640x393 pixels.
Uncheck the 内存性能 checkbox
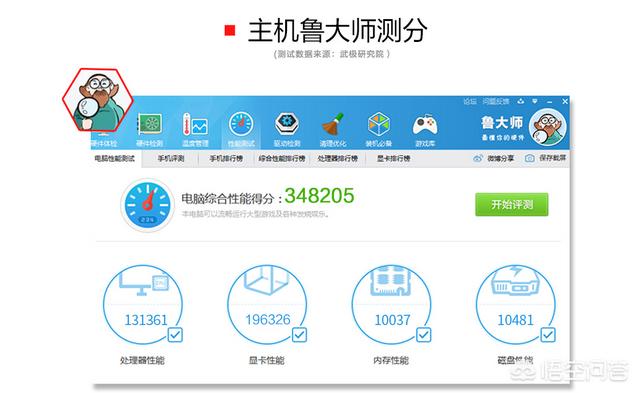[x=423, y=335]
